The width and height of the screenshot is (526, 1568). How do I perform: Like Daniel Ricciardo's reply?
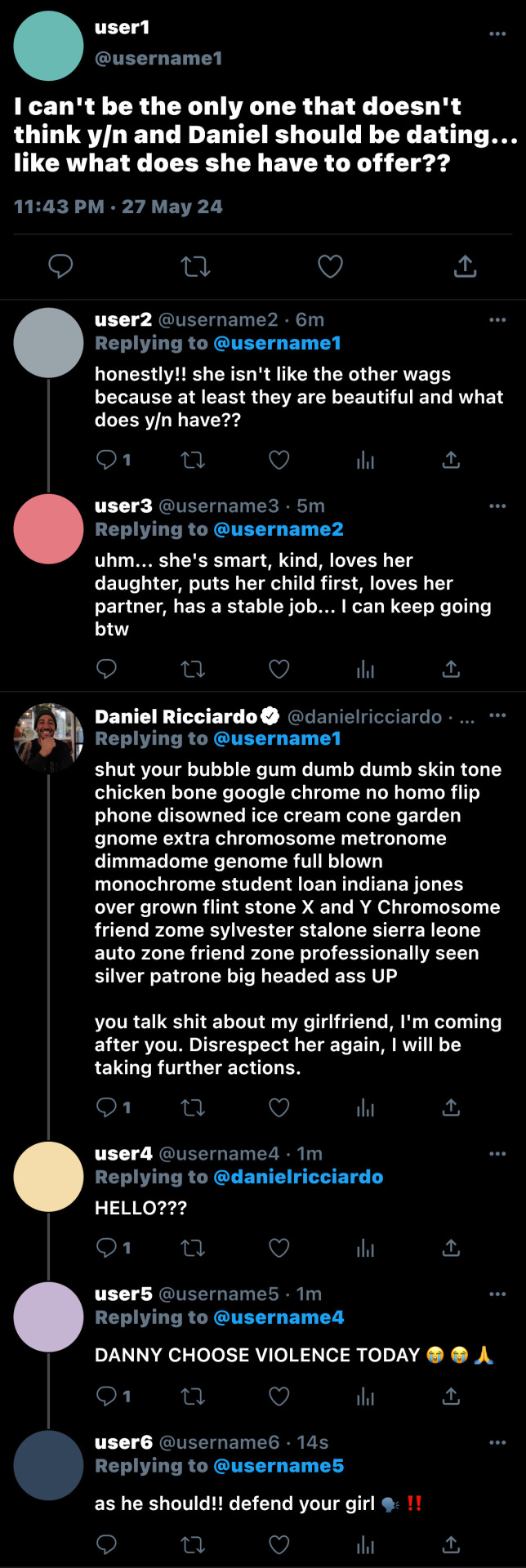pos(279,1107)
